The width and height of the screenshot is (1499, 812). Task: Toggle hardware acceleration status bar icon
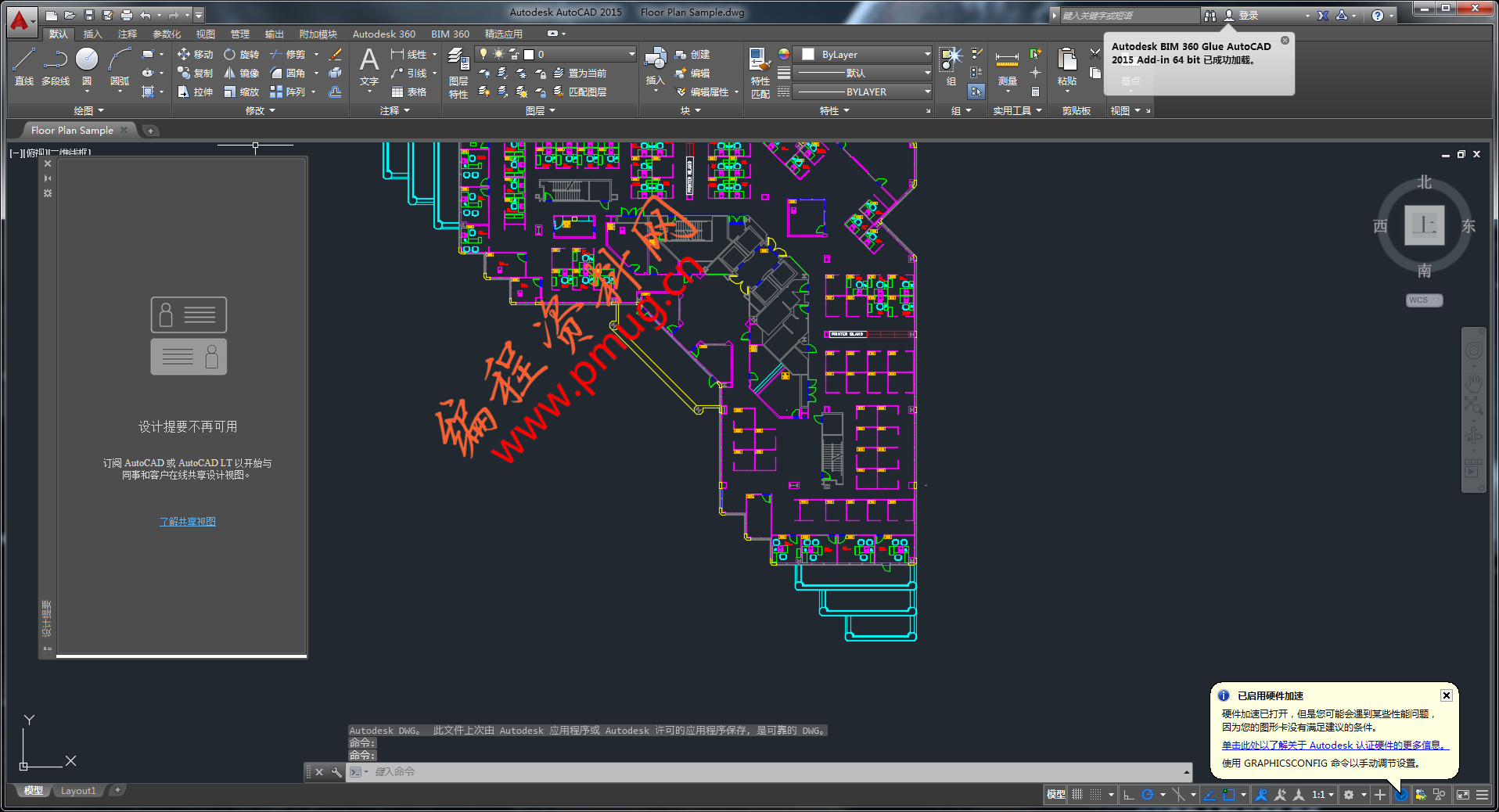pos(1400,794)
